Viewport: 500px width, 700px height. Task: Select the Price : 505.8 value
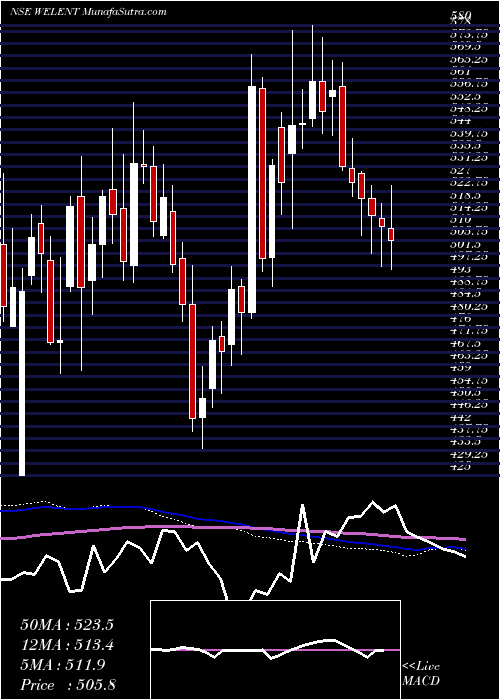68,685
